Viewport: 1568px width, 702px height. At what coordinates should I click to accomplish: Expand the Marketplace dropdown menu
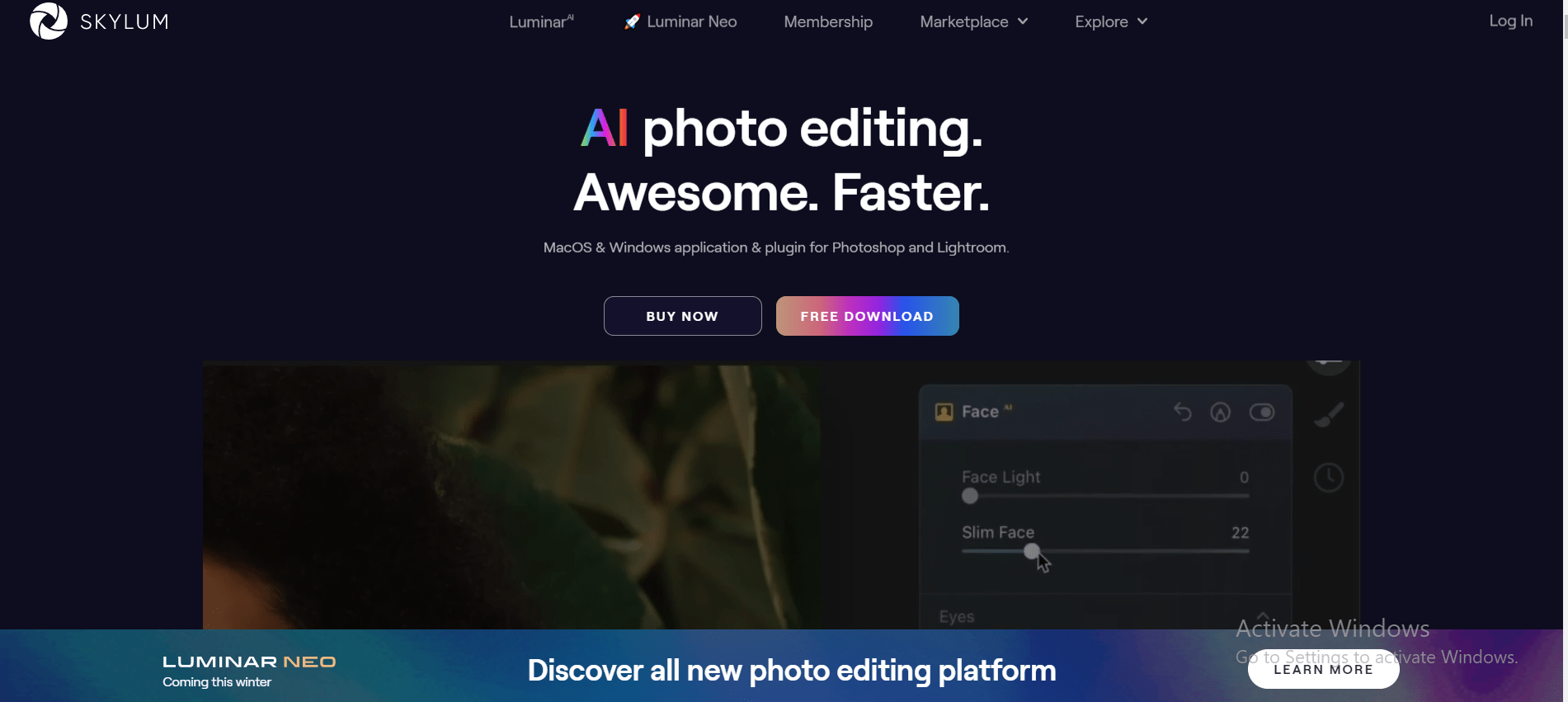point(974,22)
